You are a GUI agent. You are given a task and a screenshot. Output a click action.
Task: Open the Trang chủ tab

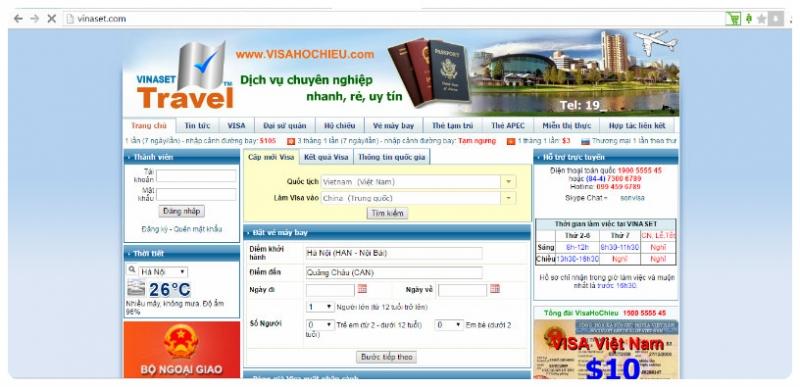(149, 125)
